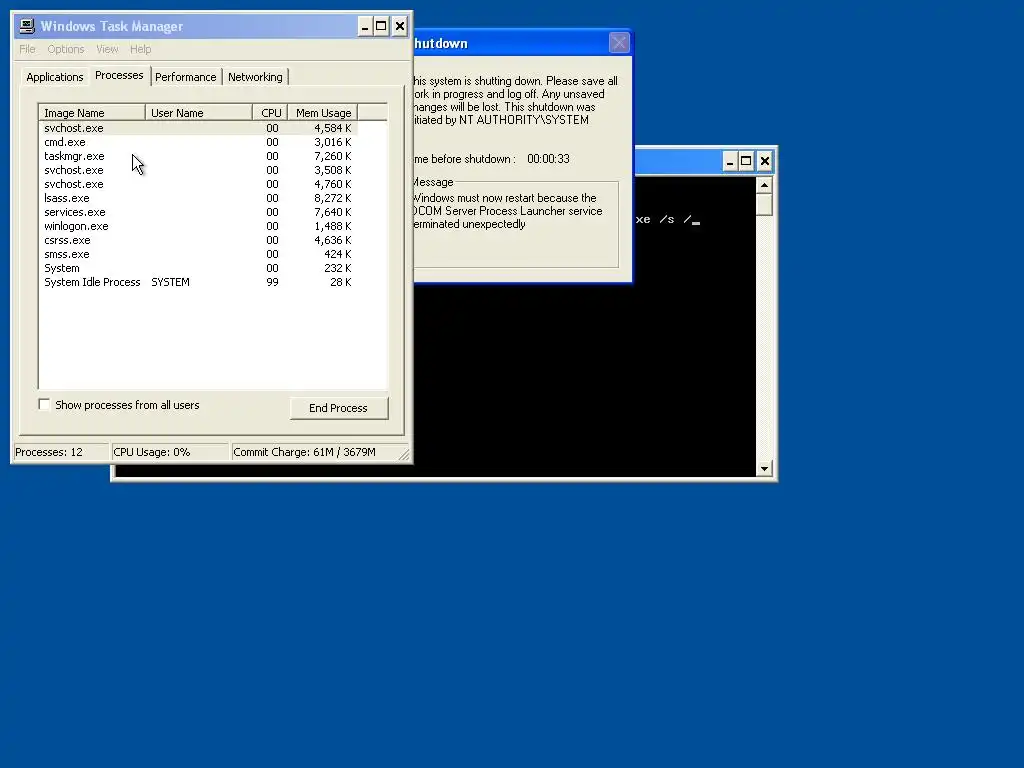Click the 99 CPU value cell
Viewport: 1024px width, 768px height.
[x=272, y=282]
